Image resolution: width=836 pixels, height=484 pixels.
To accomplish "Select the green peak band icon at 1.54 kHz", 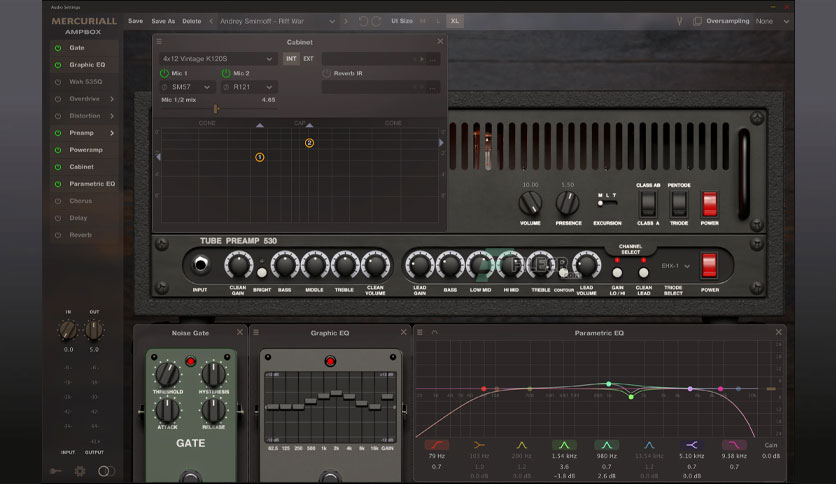I will click(564, 445).
